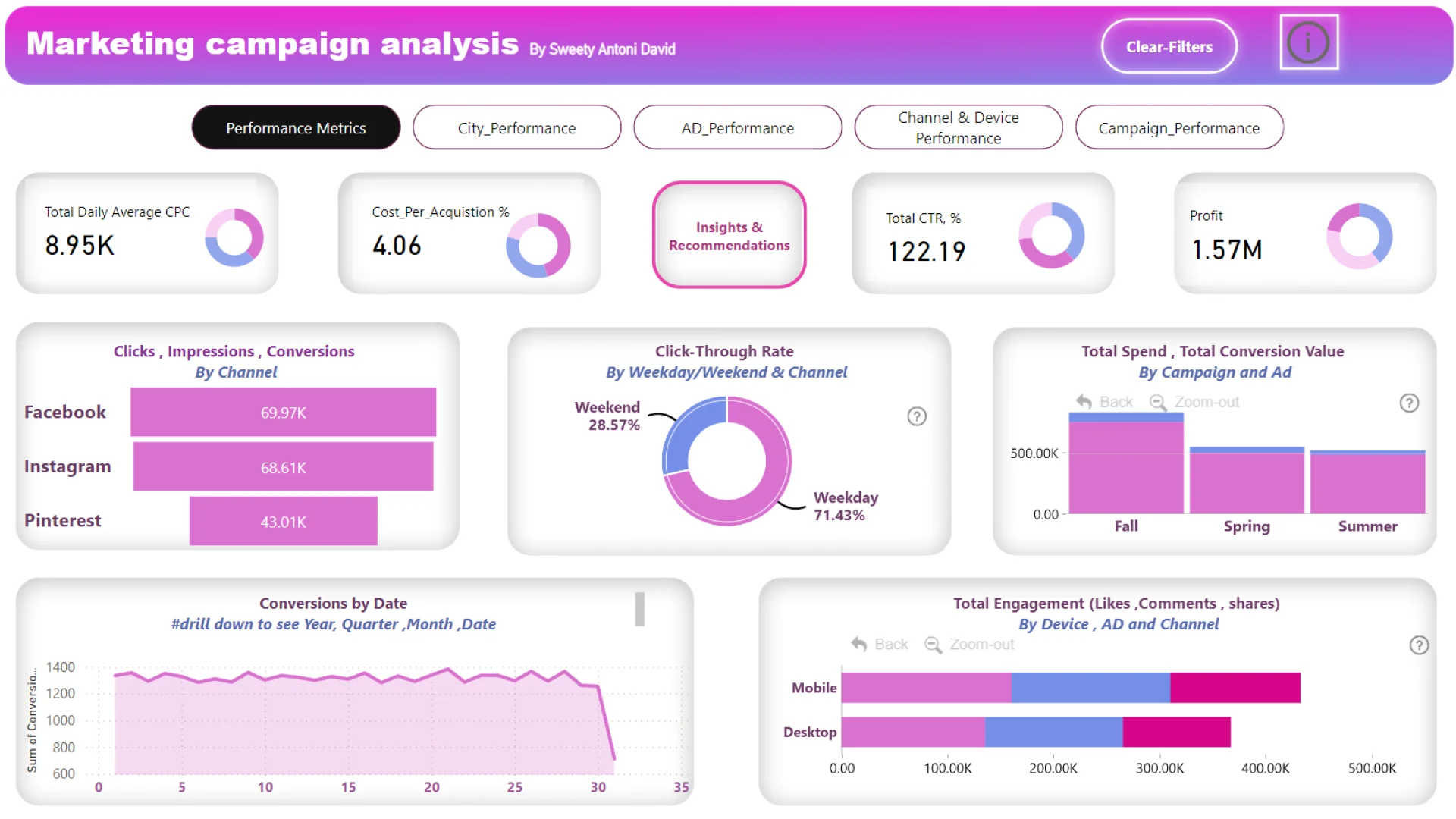
Task: Click the Total Daily Average CPC donut chart
Action: click(234, 237)
